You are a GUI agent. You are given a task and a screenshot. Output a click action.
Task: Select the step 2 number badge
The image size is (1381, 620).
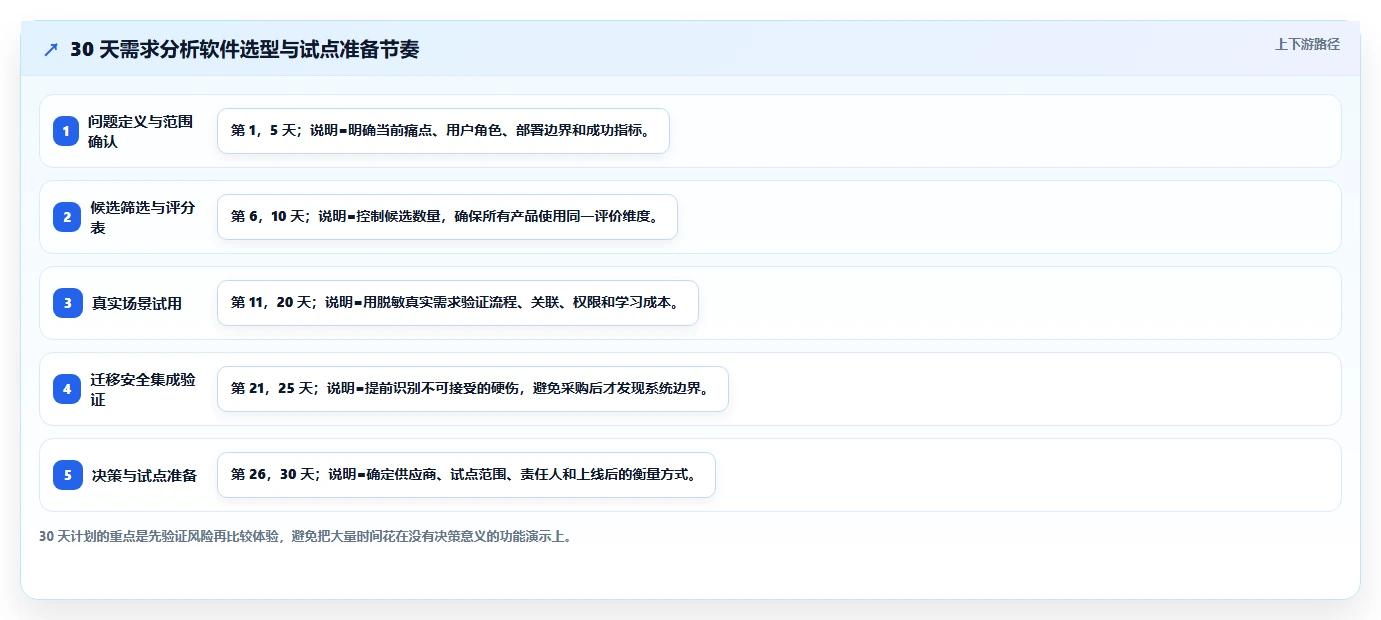click(x=67, y=217)
